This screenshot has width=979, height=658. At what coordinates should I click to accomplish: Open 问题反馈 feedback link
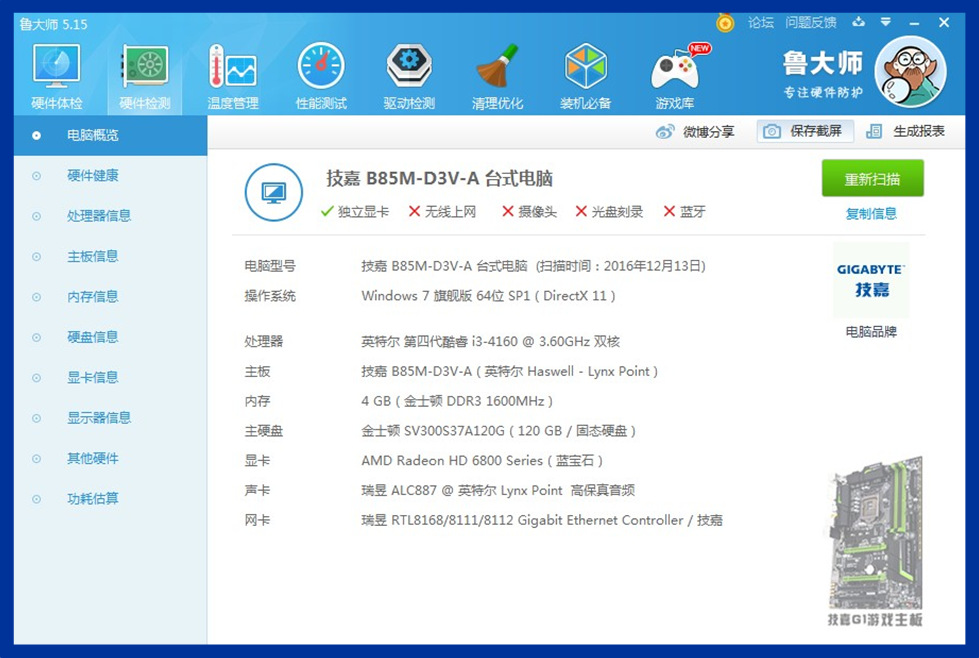(810, 22)
